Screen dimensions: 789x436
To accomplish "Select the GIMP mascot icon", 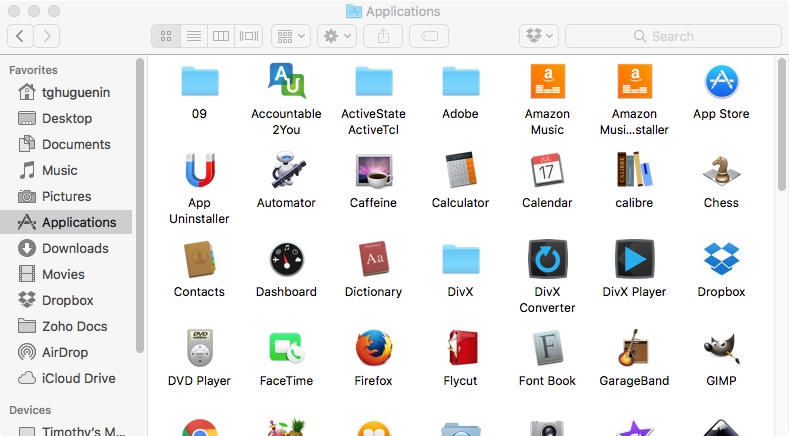I will (x=722, y=348).
